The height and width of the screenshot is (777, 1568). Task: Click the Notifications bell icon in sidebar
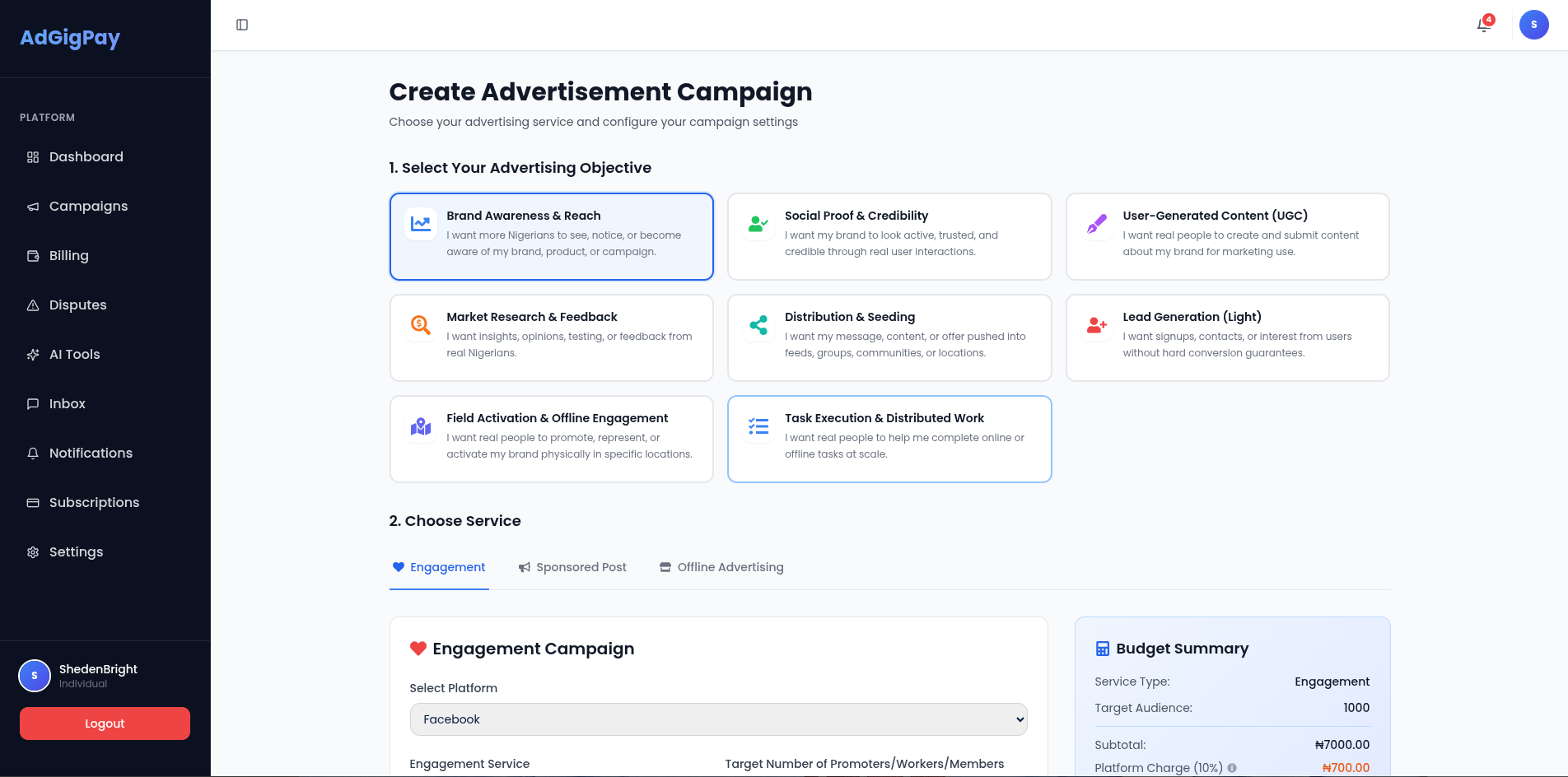[x=33, y=454]
